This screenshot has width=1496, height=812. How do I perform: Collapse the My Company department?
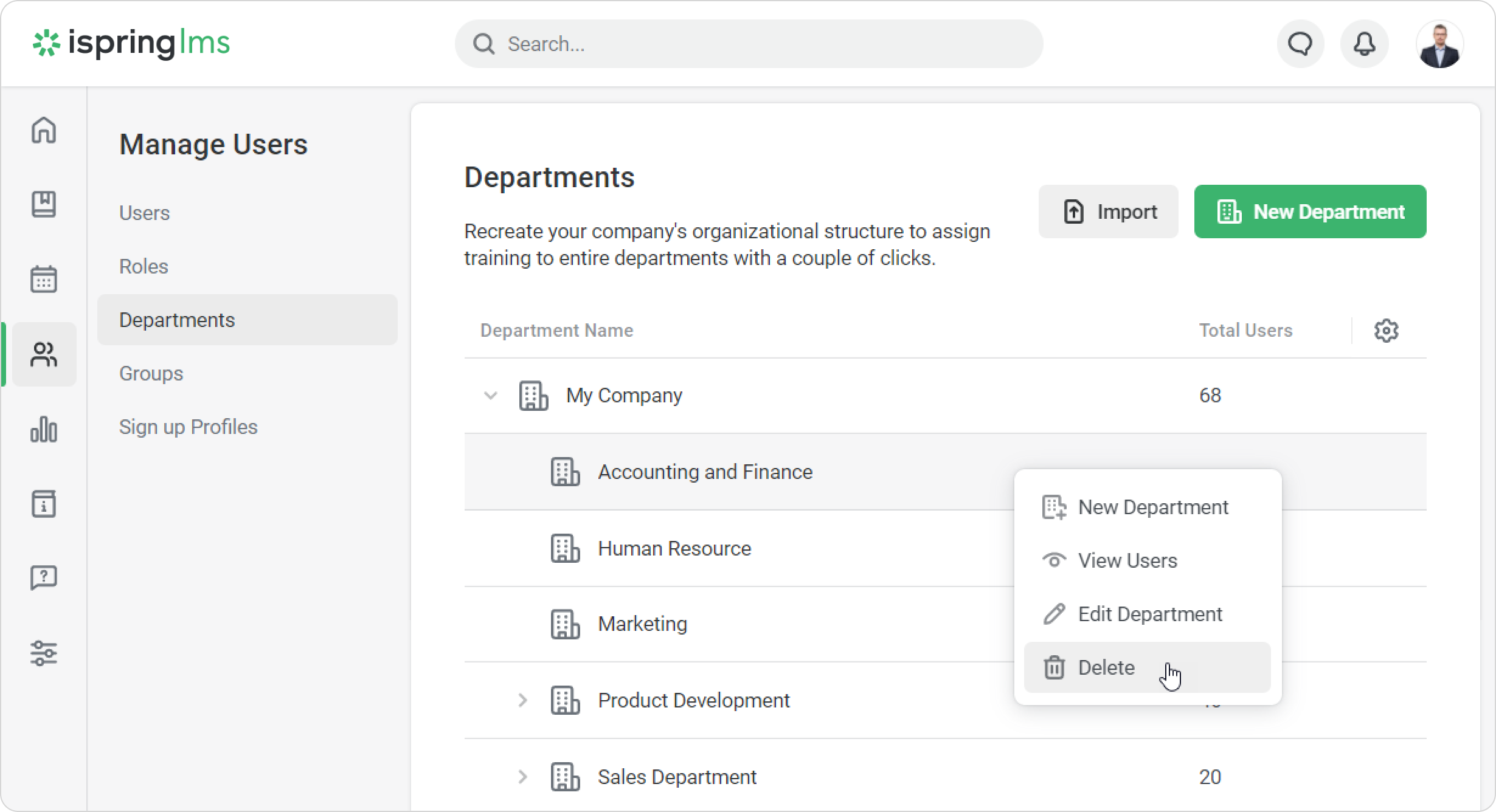[x=490, y=396]
